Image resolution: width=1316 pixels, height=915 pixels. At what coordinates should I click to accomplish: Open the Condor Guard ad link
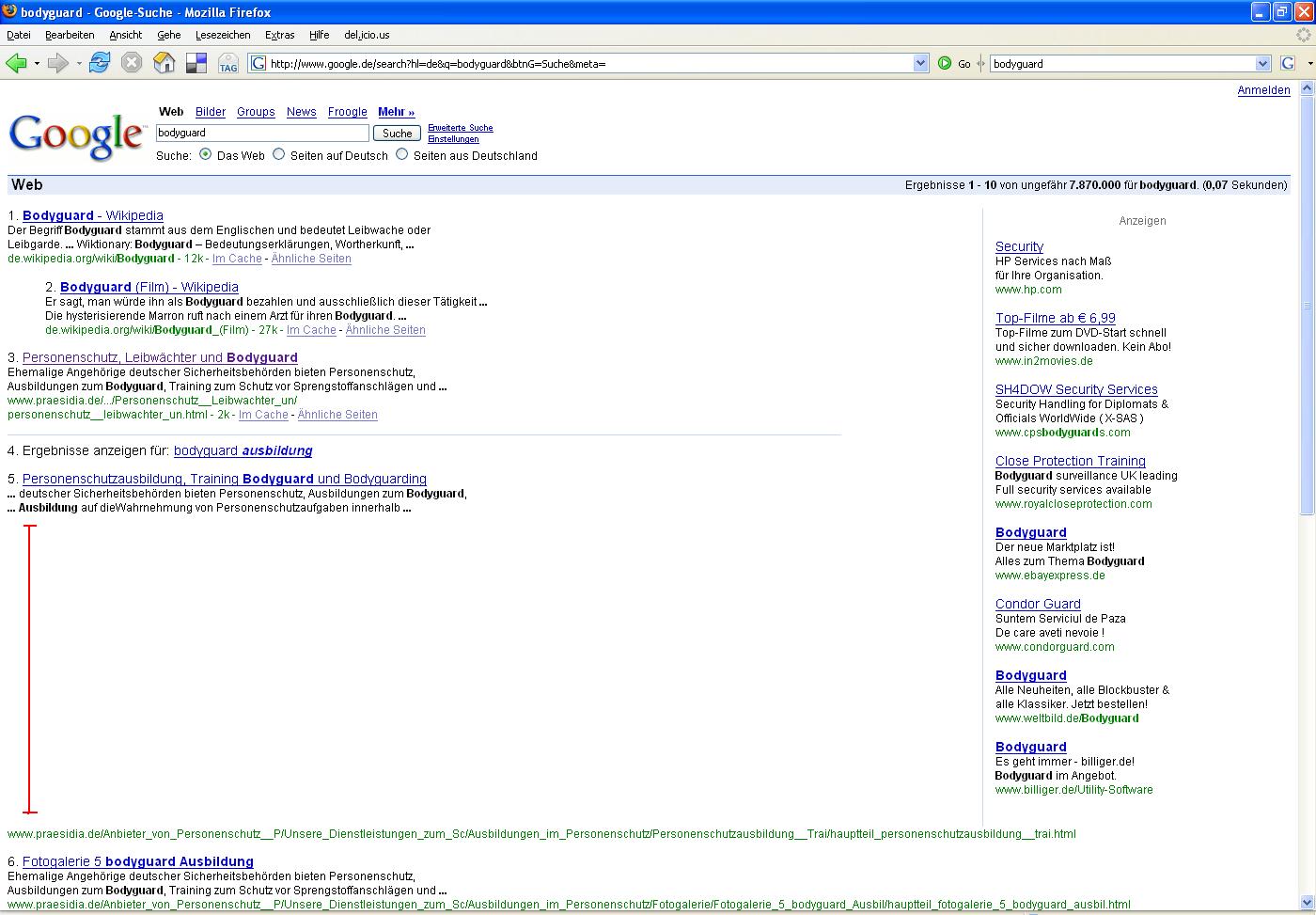click(1038, 604)
